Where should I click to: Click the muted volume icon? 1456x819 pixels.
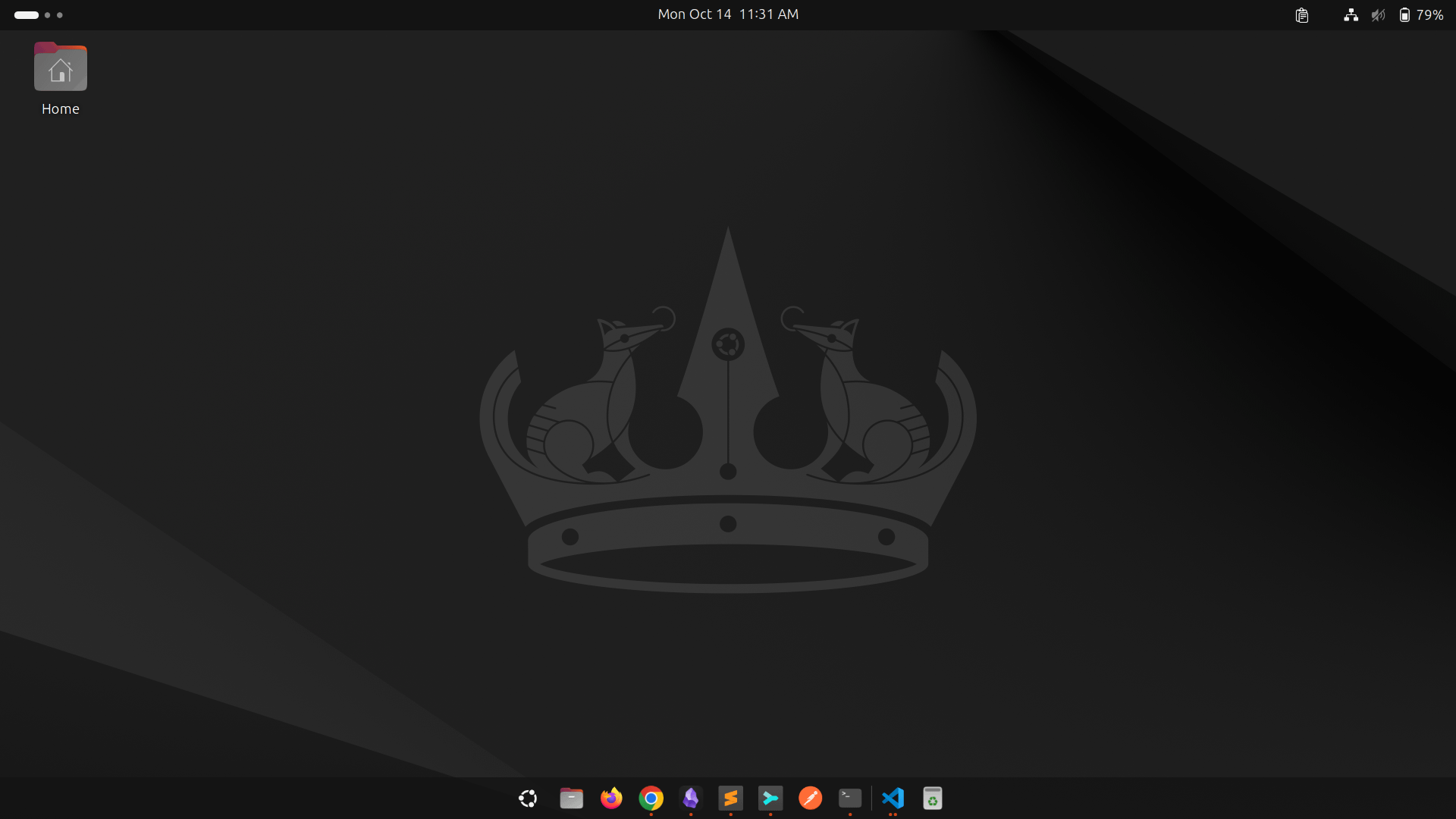pos(1378,15)
